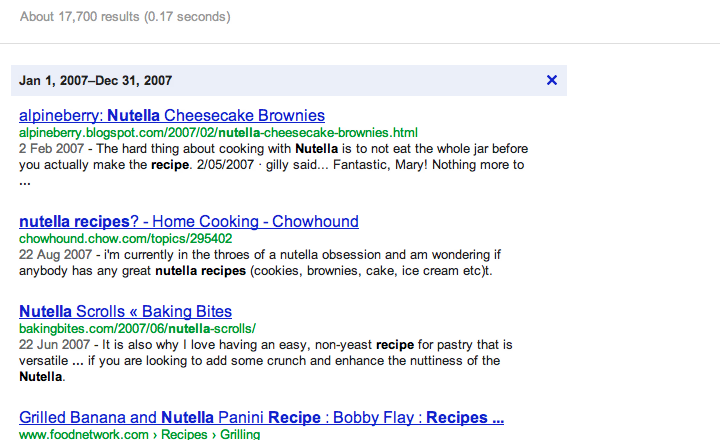This screenshot has width=720, height=440.
Task: Click the 2 Feb 2007 result date
Action: pyautogui.click(x=50, y=148)
